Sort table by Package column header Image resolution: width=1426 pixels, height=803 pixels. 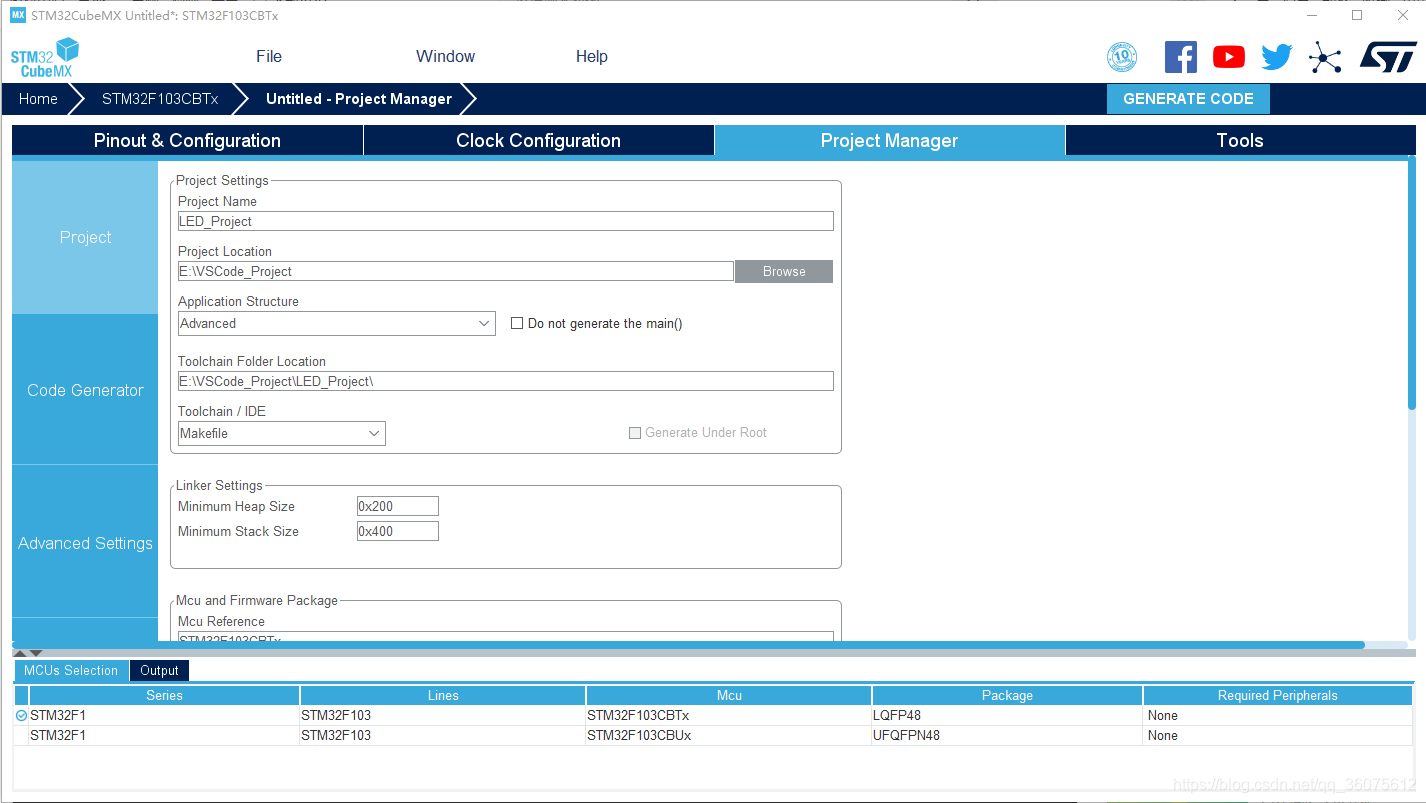click(1007, 695)
